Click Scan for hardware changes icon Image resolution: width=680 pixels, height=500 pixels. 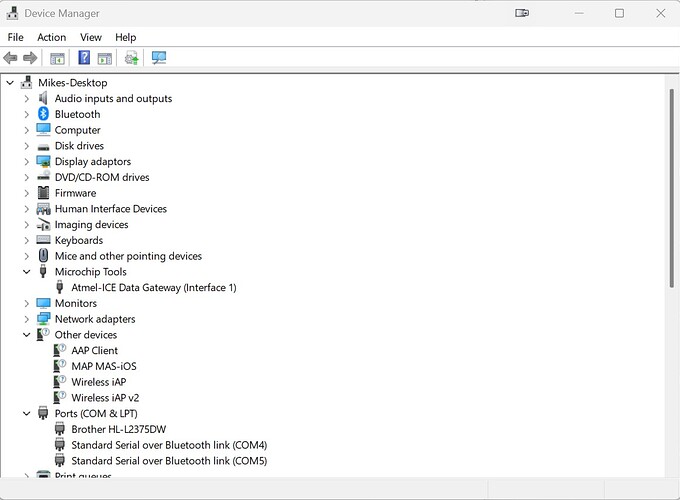159,58
